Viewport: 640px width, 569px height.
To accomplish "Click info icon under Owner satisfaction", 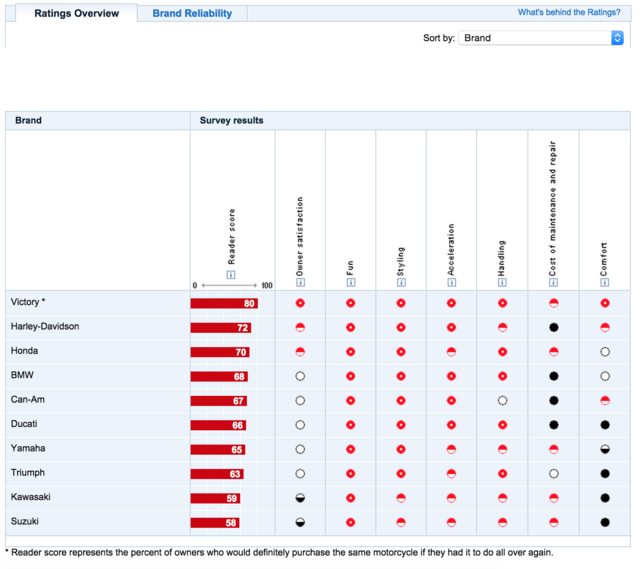I will point(299,283).
